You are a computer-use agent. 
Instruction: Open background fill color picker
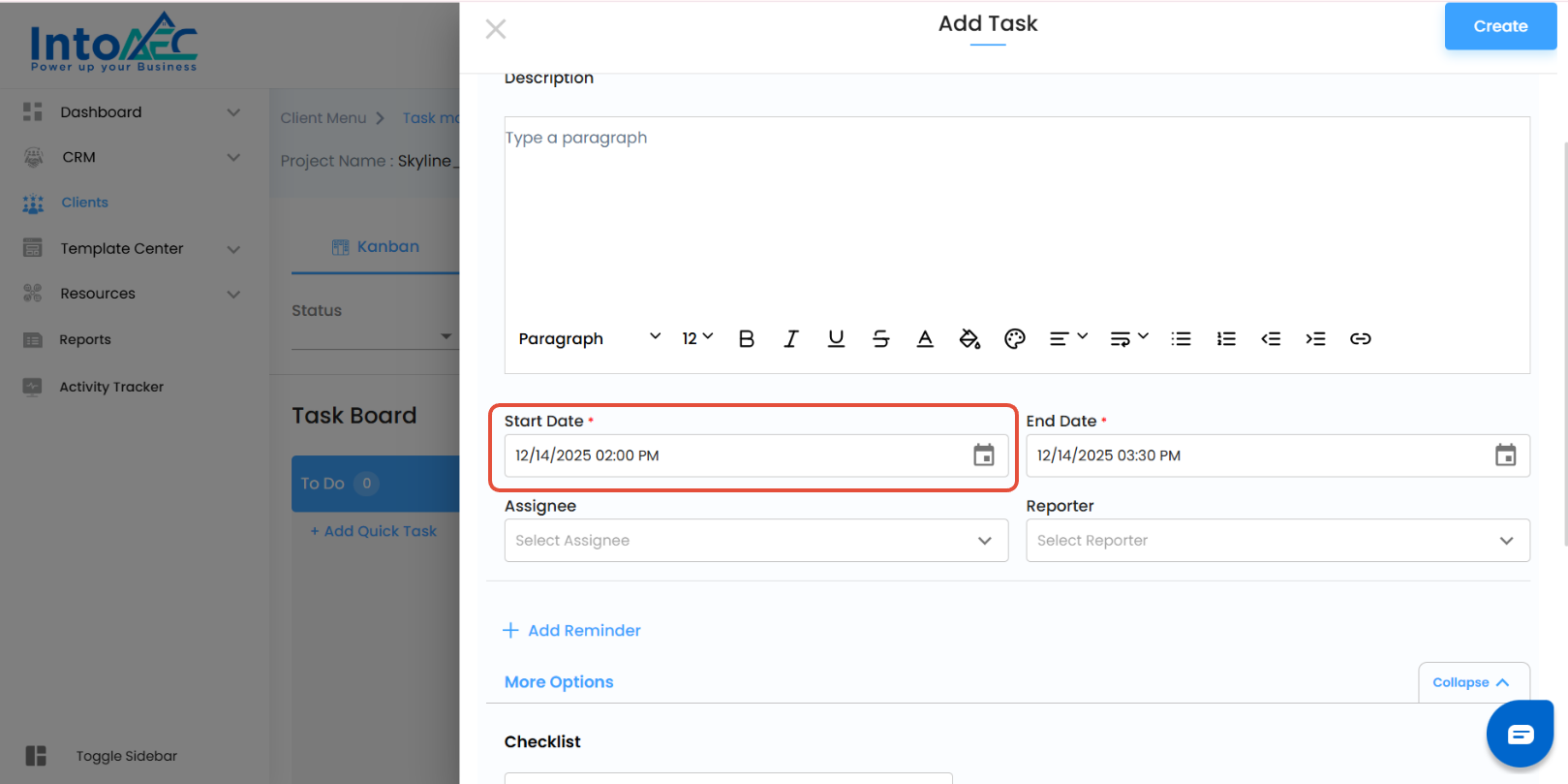click(x=969, y=339)
